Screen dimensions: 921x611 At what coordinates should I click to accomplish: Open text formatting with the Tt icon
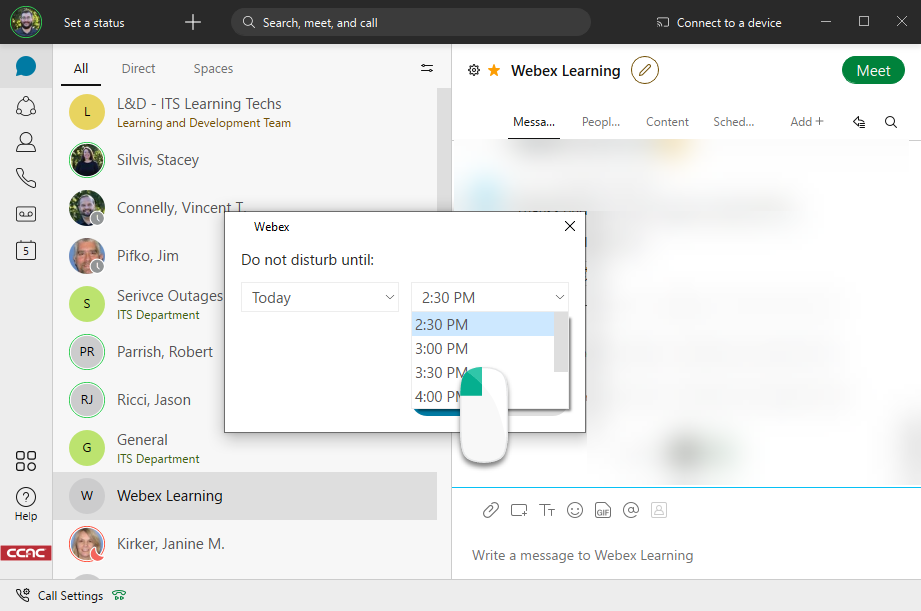pyautogui.click(x=547, y=510)
